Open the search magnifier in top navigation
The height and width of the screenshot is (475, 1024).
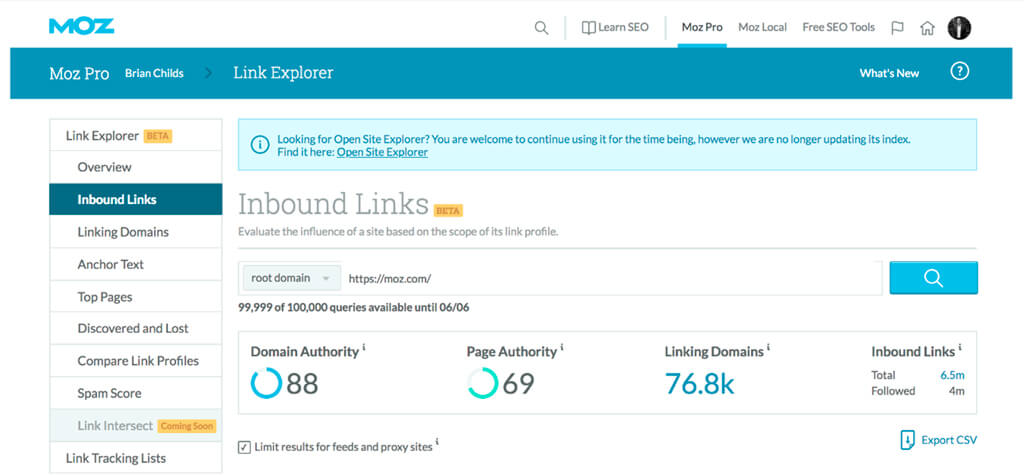[x=541, y=28]
